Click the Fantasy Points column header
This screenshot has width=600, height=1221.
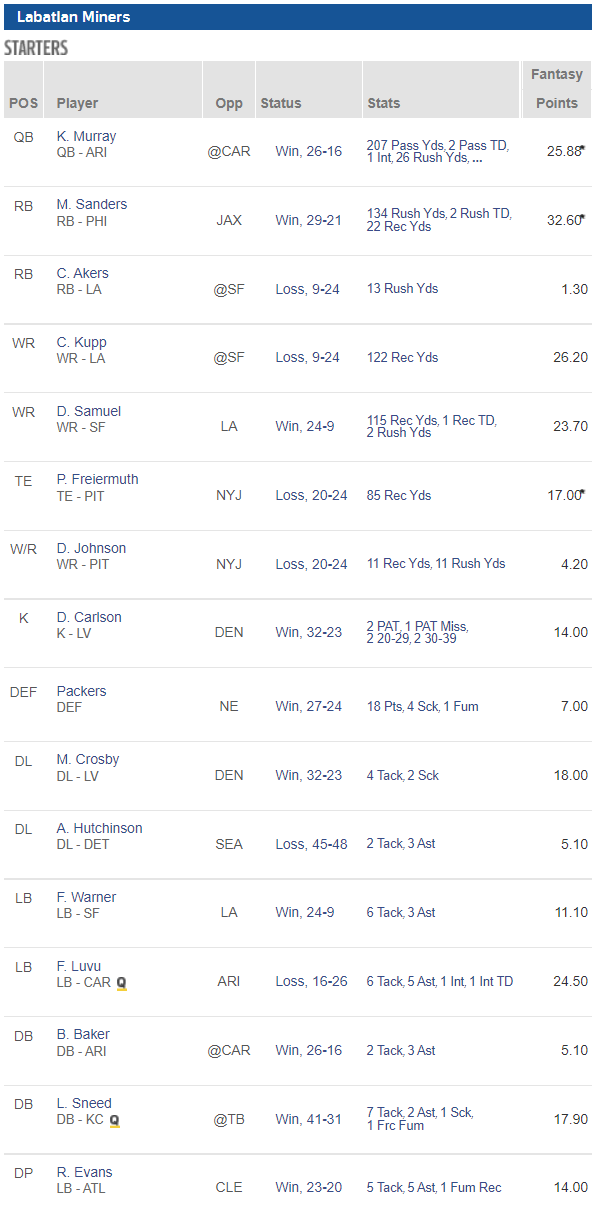pos(556,89)
